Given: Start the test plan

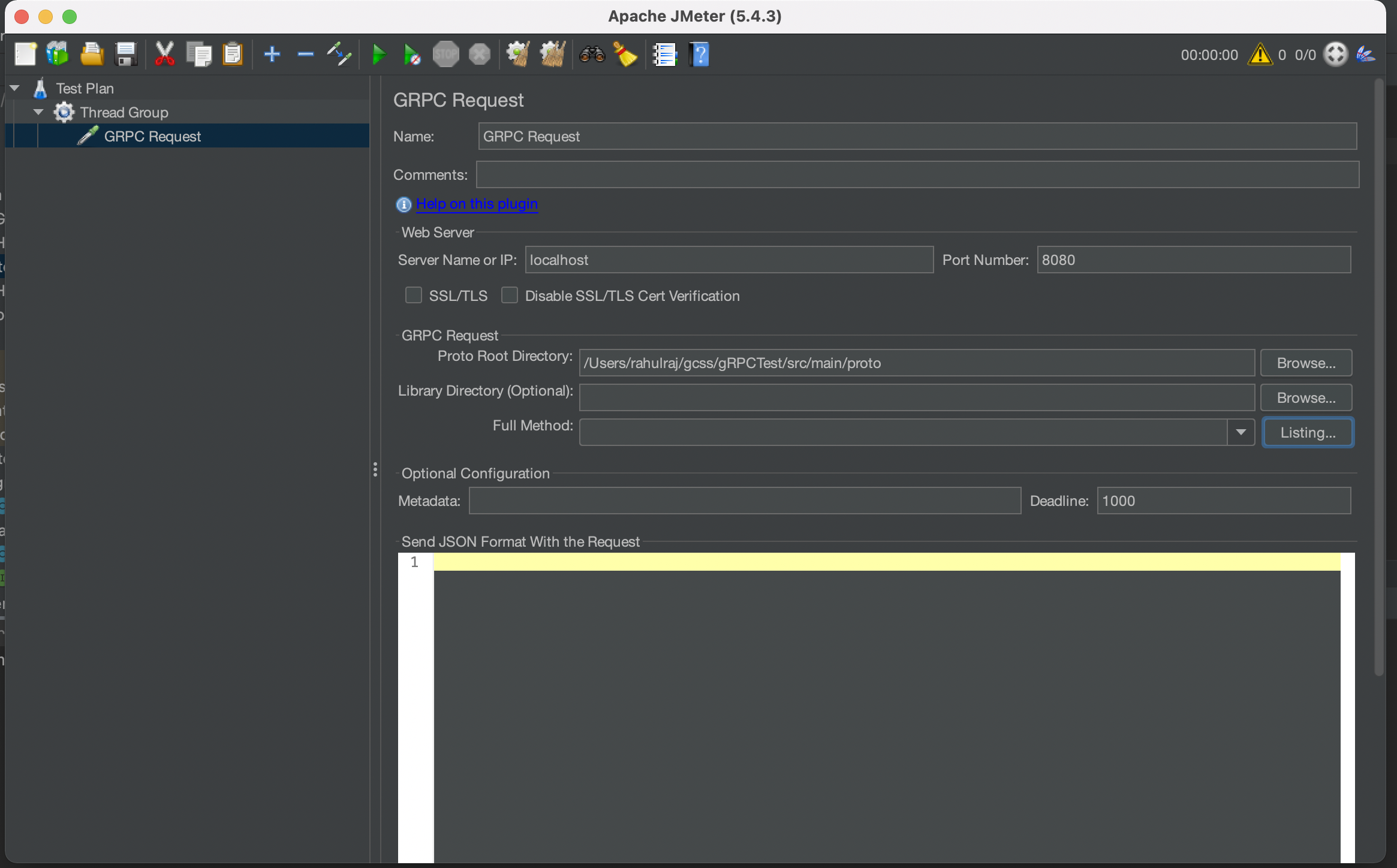Looking at the screenshot, I should click(x=378, y=54).
